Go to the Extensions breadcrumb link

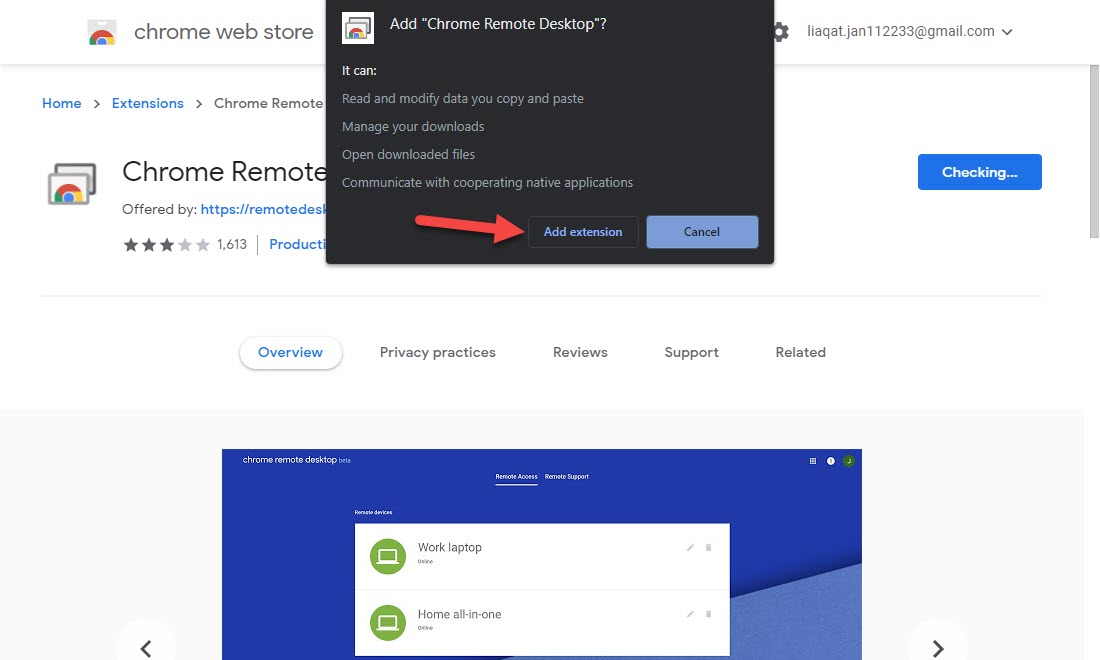click(x=148, y=103)
